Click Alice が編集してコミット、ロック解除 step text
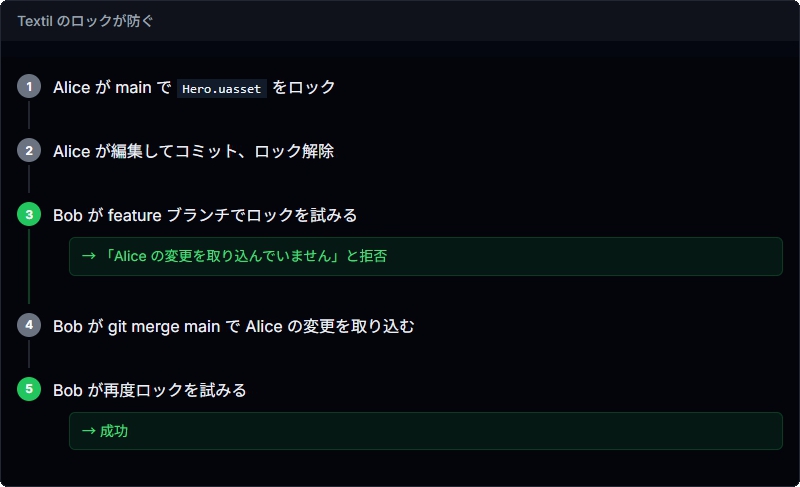This screenshot has width=800, height=487. [193, 152]
